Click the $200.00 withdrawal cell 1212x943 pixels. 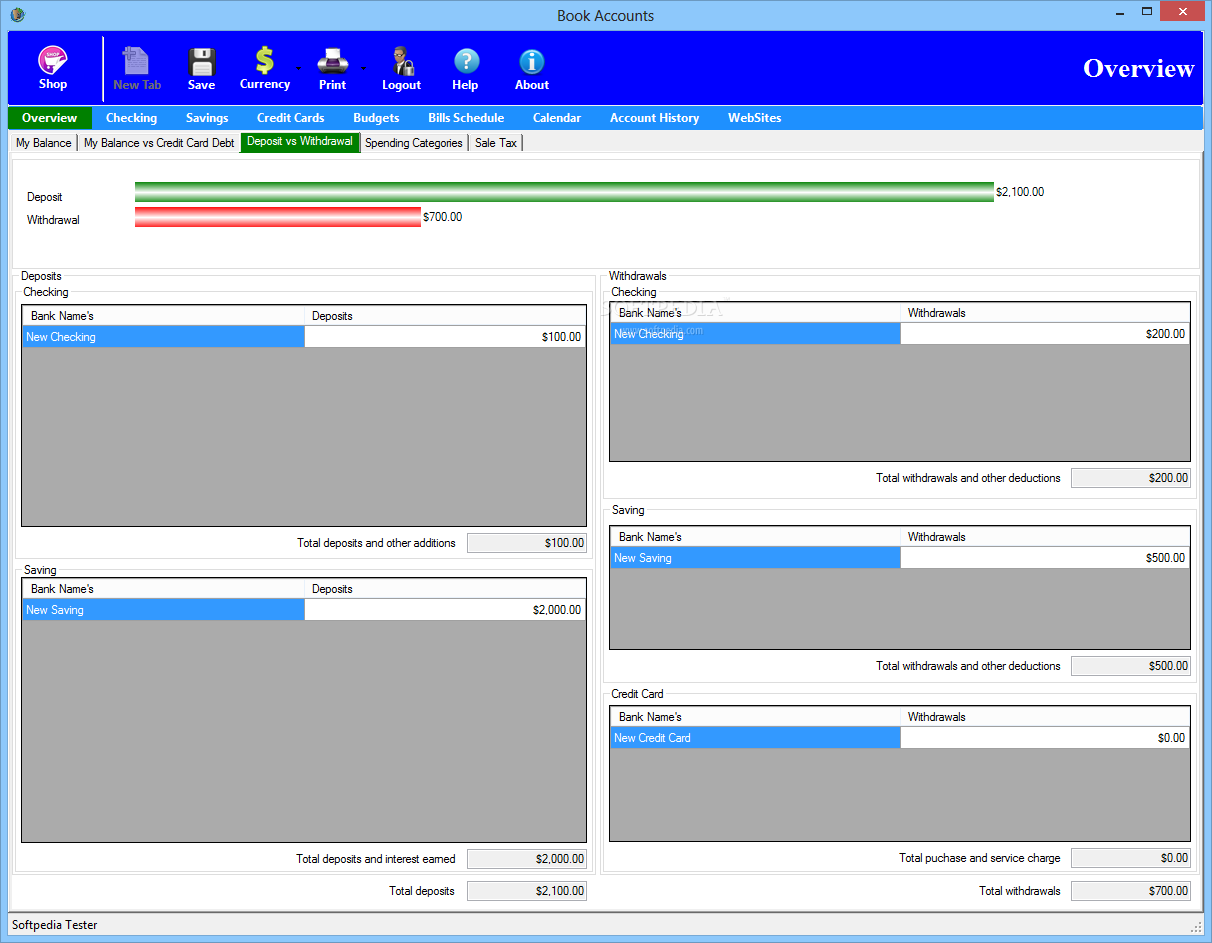pos(1045,334)
